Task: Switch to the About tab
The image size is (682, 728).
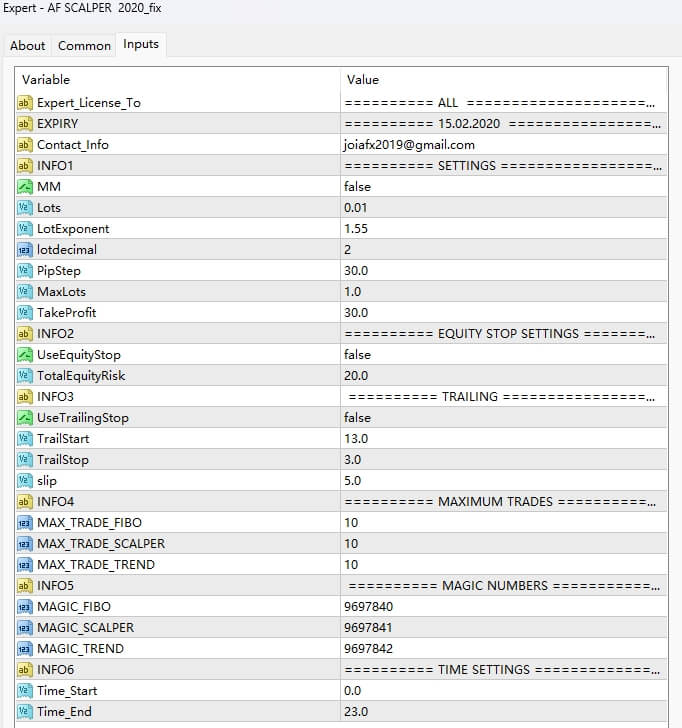Action: pyautogui.click(x=28, y=45)
